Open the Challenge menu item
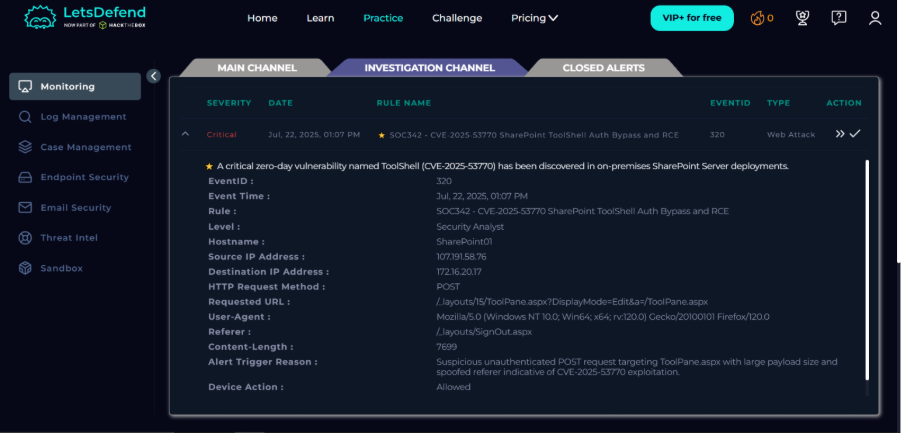Viewport: 901px width, 433px height. tap(457, 18)
